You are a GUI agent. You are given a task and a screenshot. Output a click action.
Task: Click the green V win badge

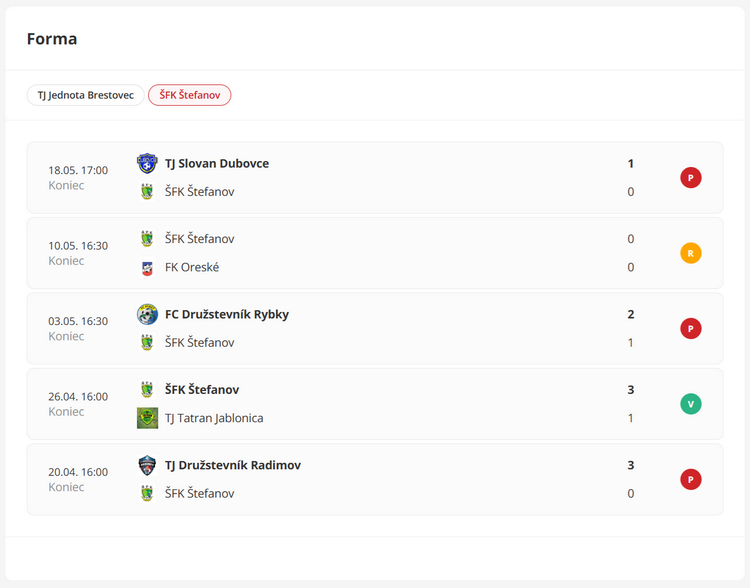coord(691,404)
